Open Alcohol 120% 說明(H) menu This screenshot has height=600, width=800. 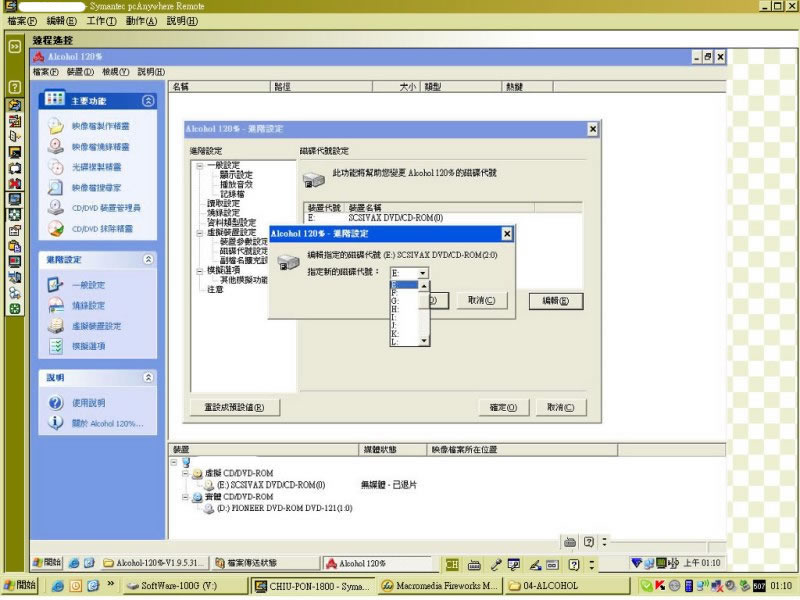pos(151,72)
